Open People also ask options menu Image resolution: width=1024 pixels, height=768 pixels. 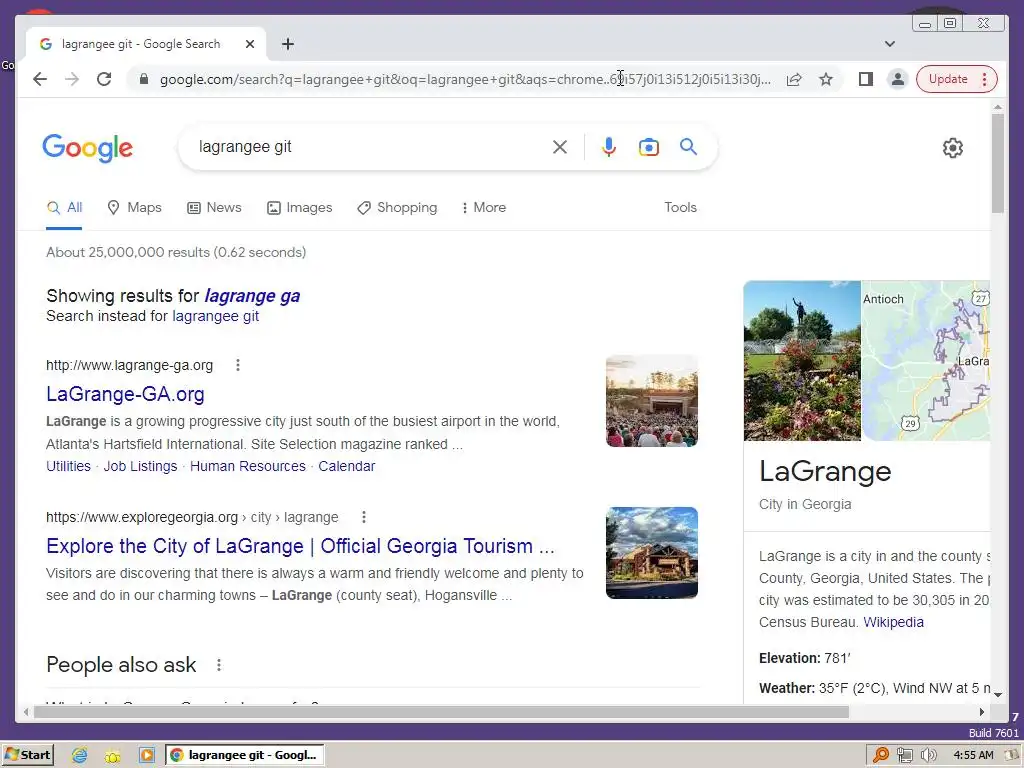coord(219,665)
